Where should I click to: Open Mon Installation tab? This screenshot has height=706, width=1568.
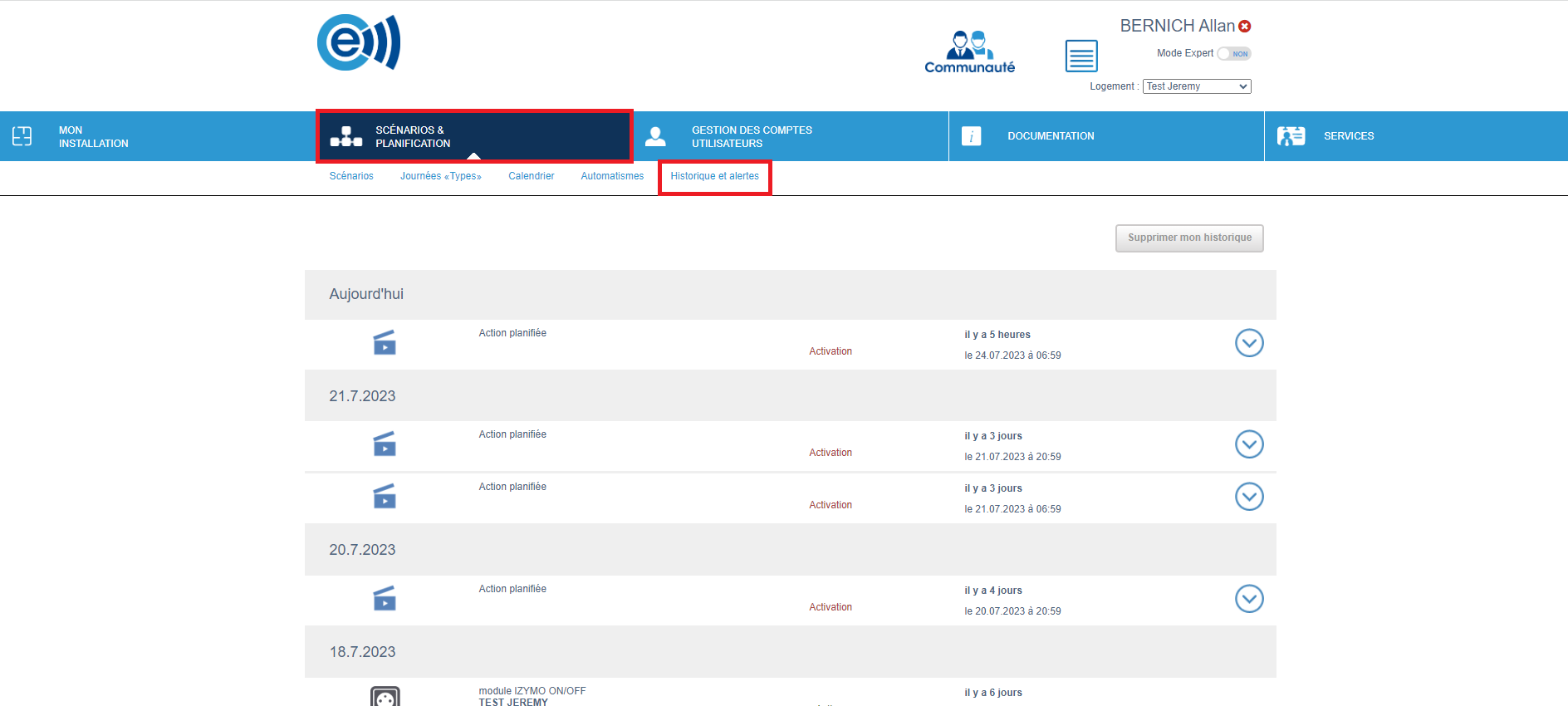158,136
